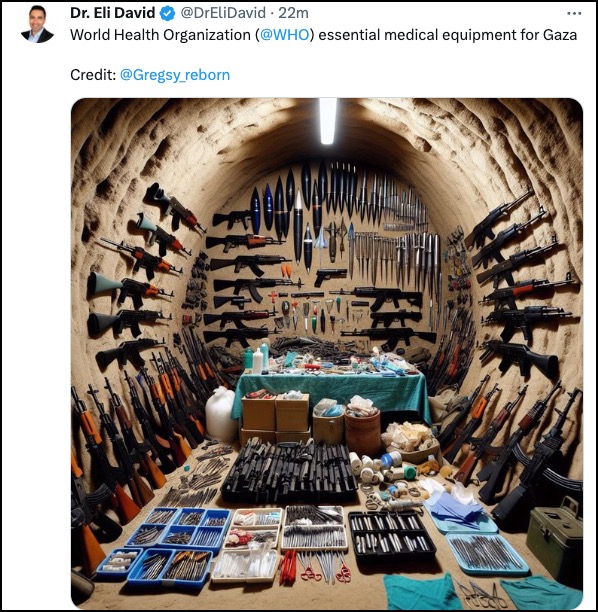
Task: Click the fluorescent ceiling light in the image
Action: (327, 121)
